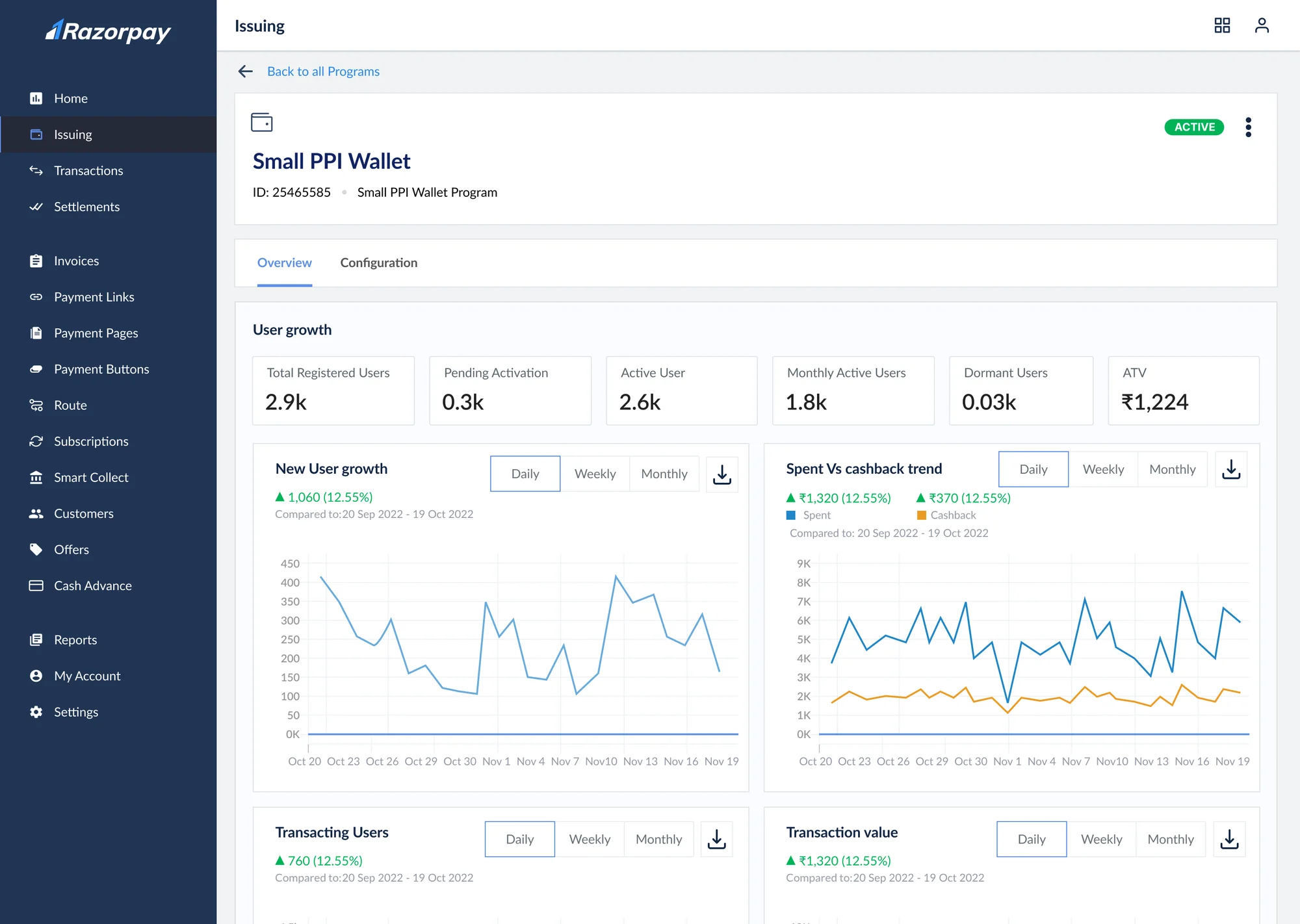Open the three-dot program options menu
1300x924 pixels.
pyautogui.click(x=1248, y=127)
